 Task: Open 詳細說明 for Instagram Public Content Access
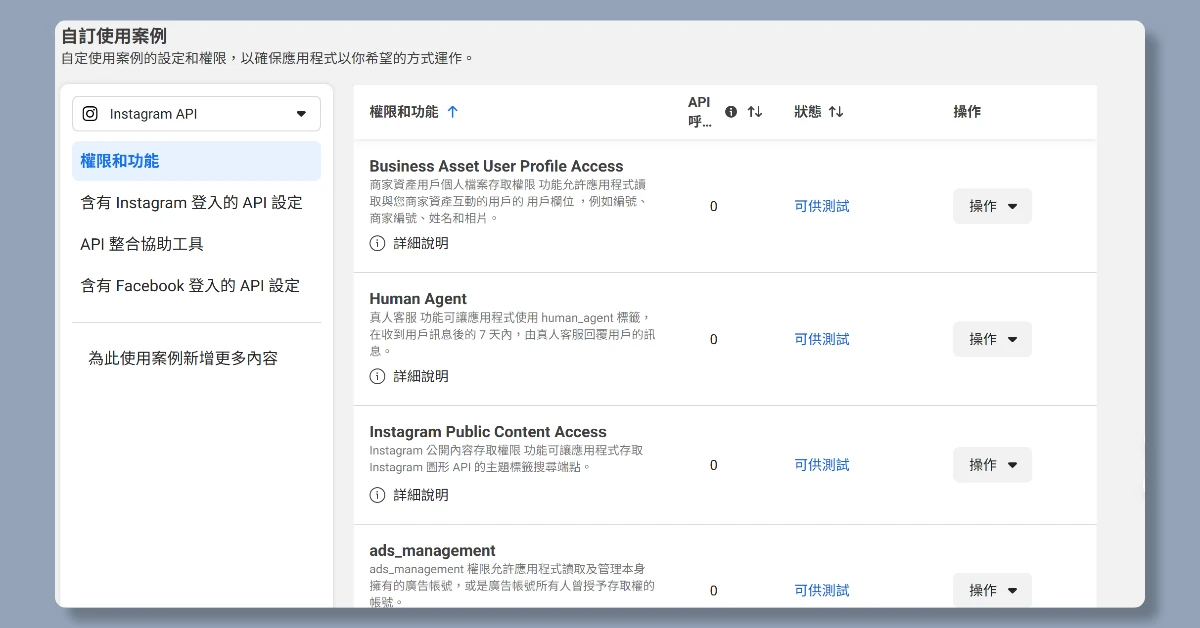pyautogui.click(x=421, y=495)
